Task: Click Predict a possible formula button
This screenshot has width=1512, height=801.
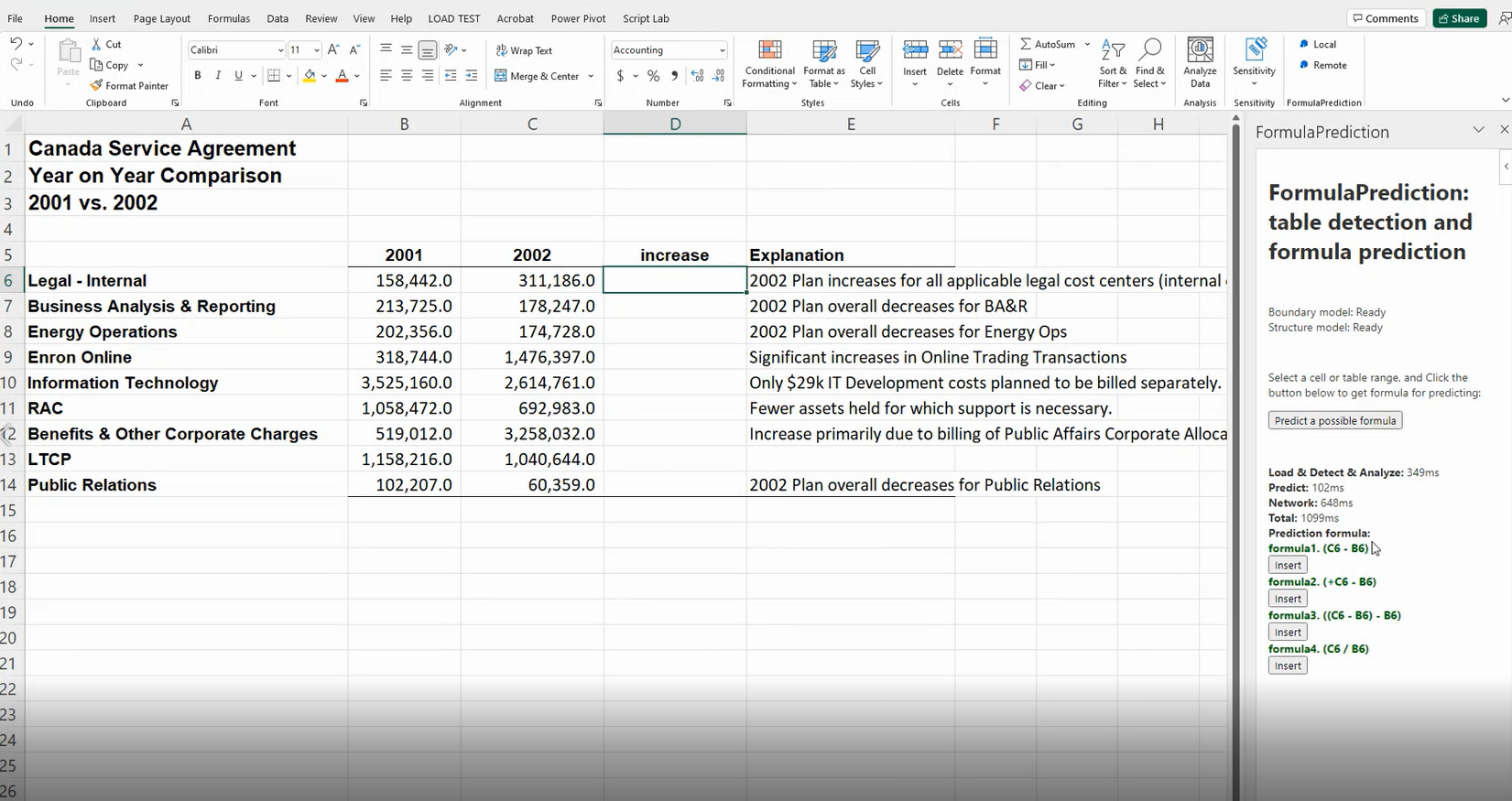Action: [x=1335, y=420]
